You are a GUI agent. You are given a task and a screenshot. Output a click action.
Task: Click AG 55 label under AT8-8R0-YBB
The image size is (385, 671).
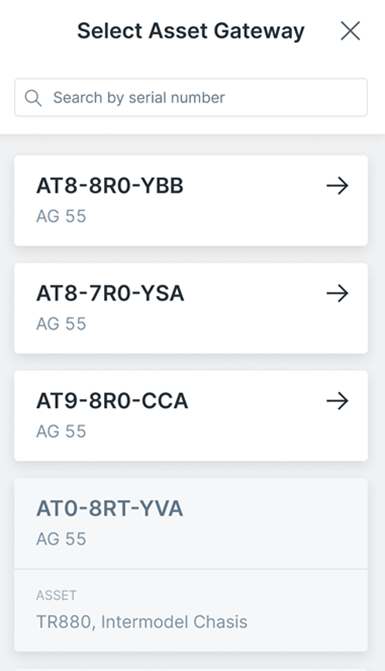[x=61, y=216]
